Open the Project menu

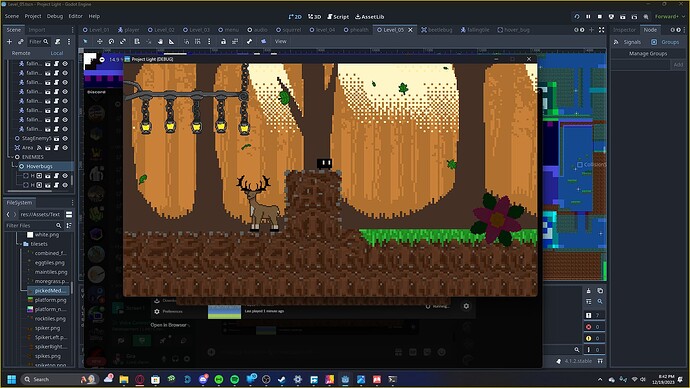33,16
